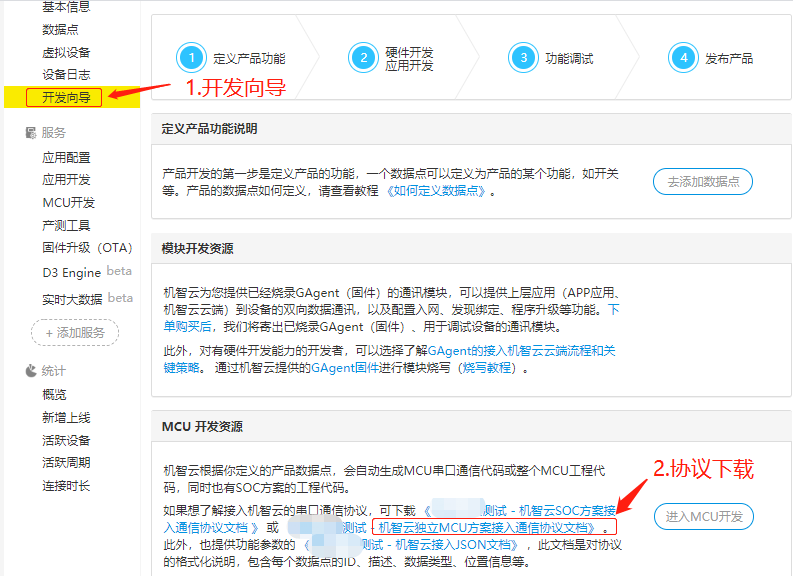This screenshot has height=576, width=793.
Task: Open 数据点 in sidebar
Action: 60,29
